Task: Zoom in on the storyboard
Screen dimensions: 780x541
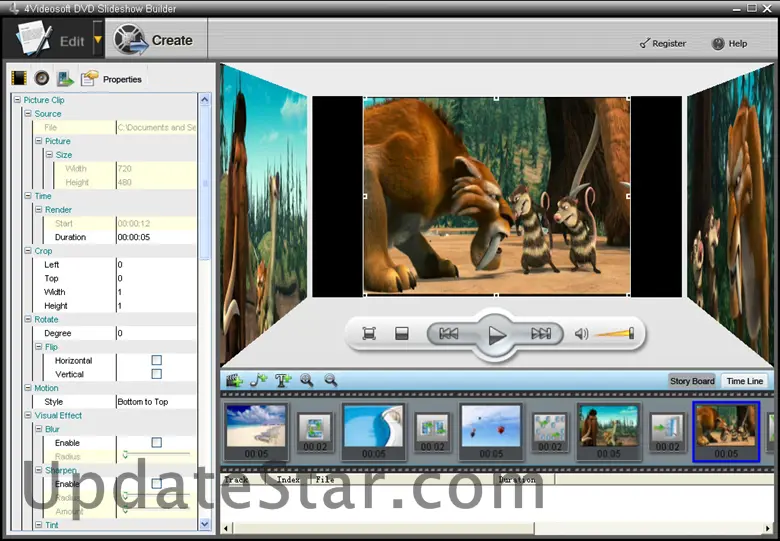Action: tap(307, 381)
